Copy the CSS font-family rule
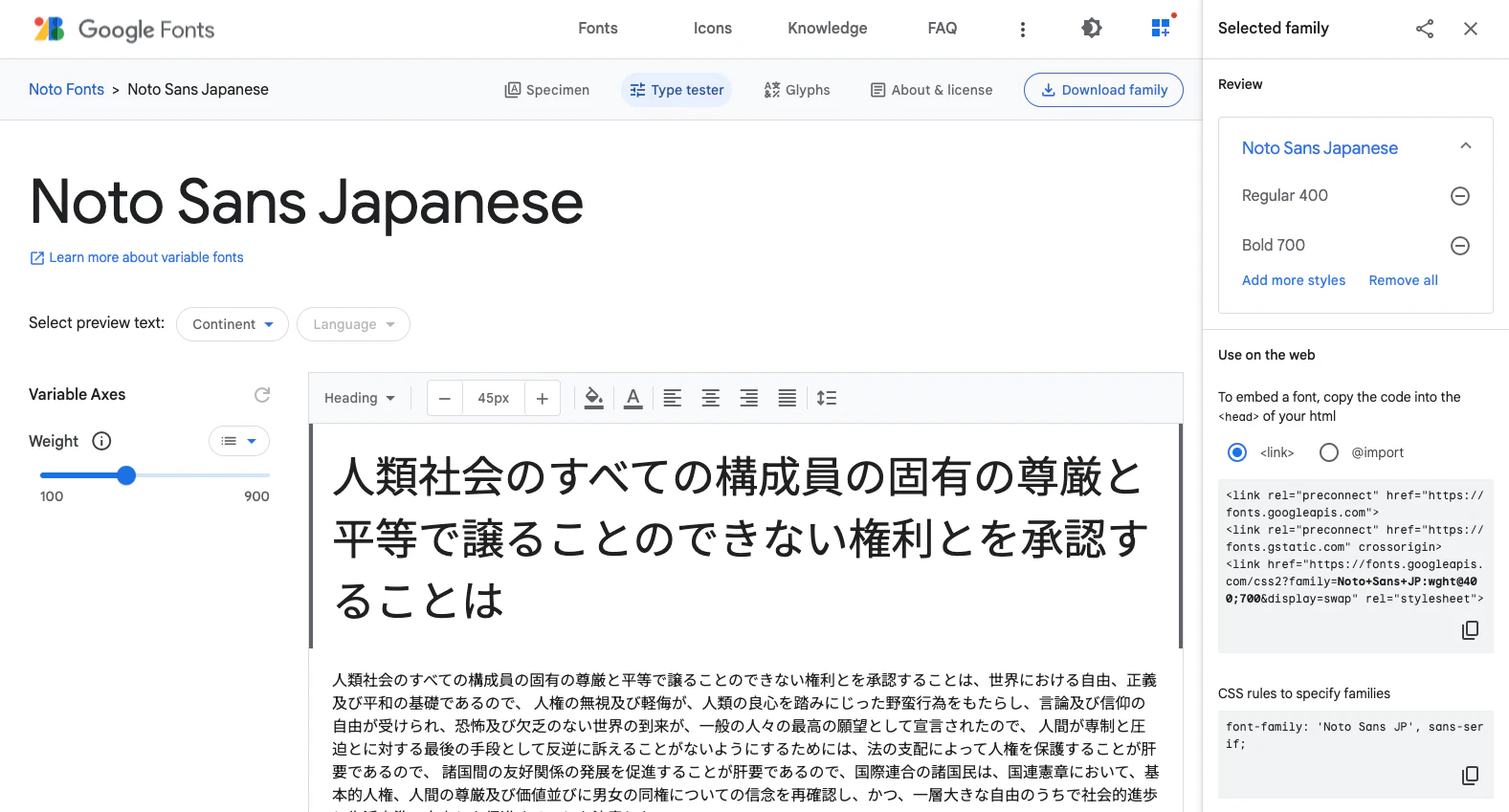Viewport: 1509px width, 812px height. coord(1471,776)
